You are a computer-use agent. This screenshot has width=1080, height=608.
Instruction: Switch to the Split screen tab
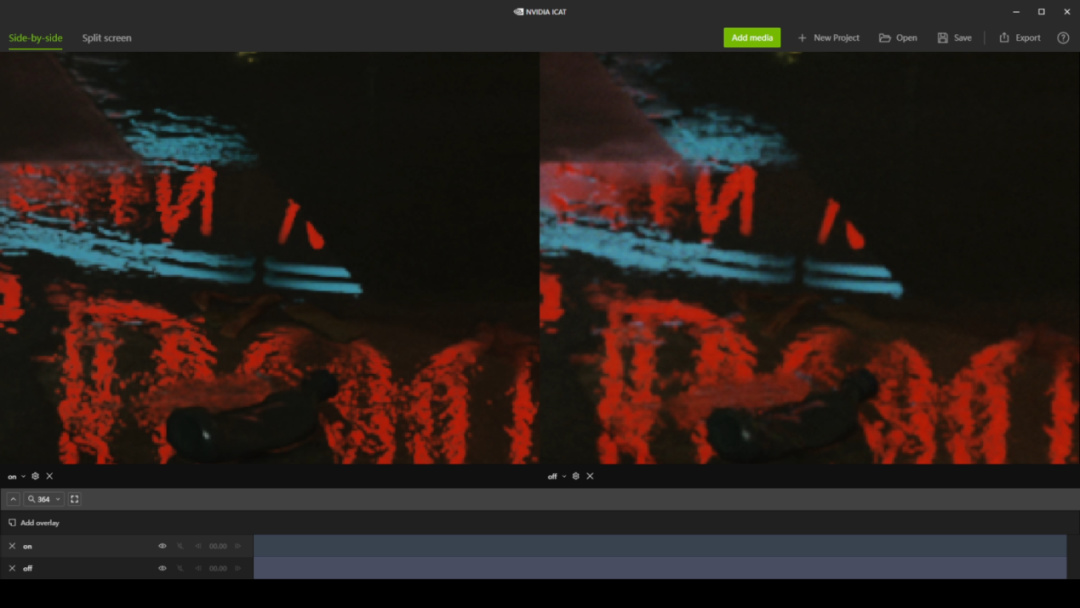107,38
